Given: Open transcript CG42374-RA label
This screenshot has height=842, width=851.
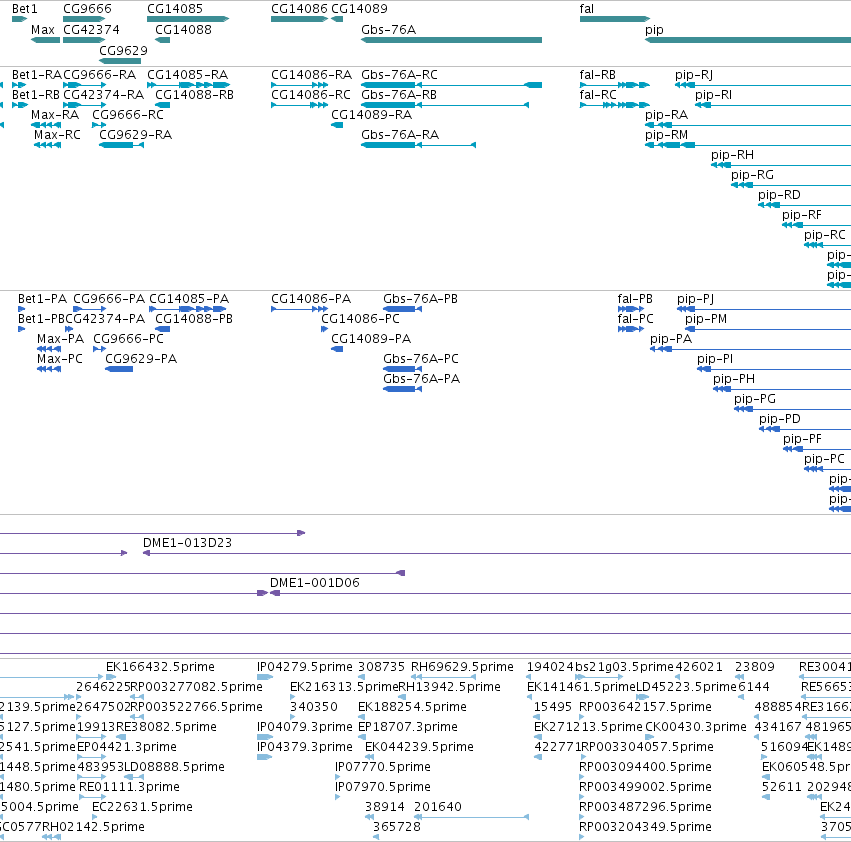Looking at the screenshot, I should tap(104, 95).
